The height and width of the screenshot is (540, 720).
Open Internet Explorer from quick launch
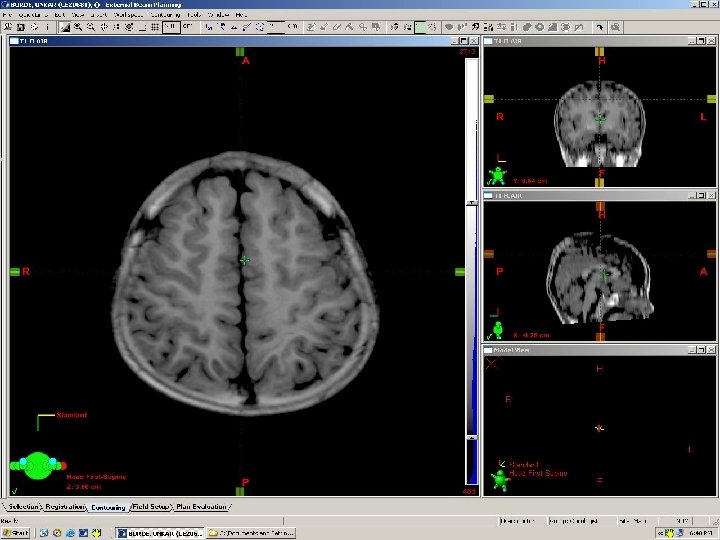tap(70, 533)
